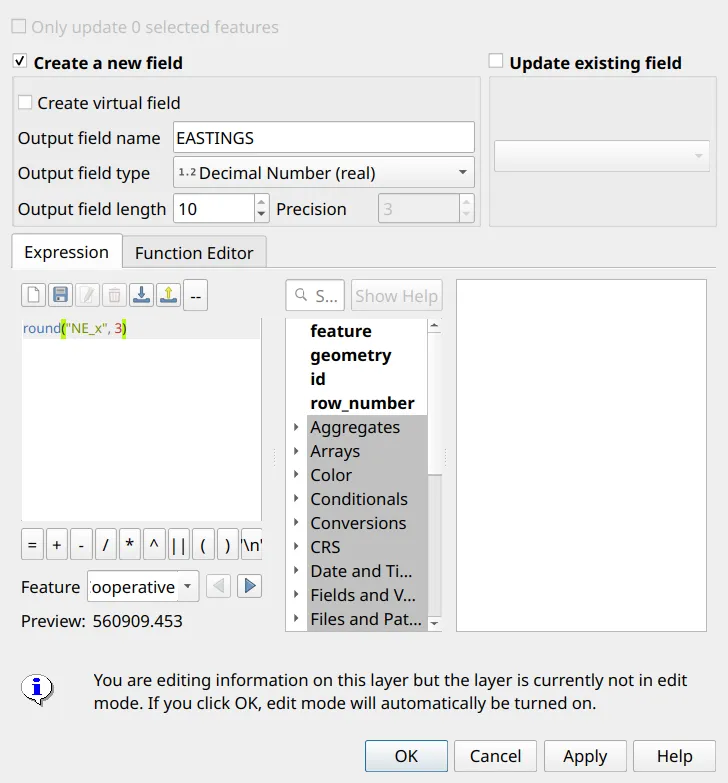Expand the Files and Paths group

[296, 618]
